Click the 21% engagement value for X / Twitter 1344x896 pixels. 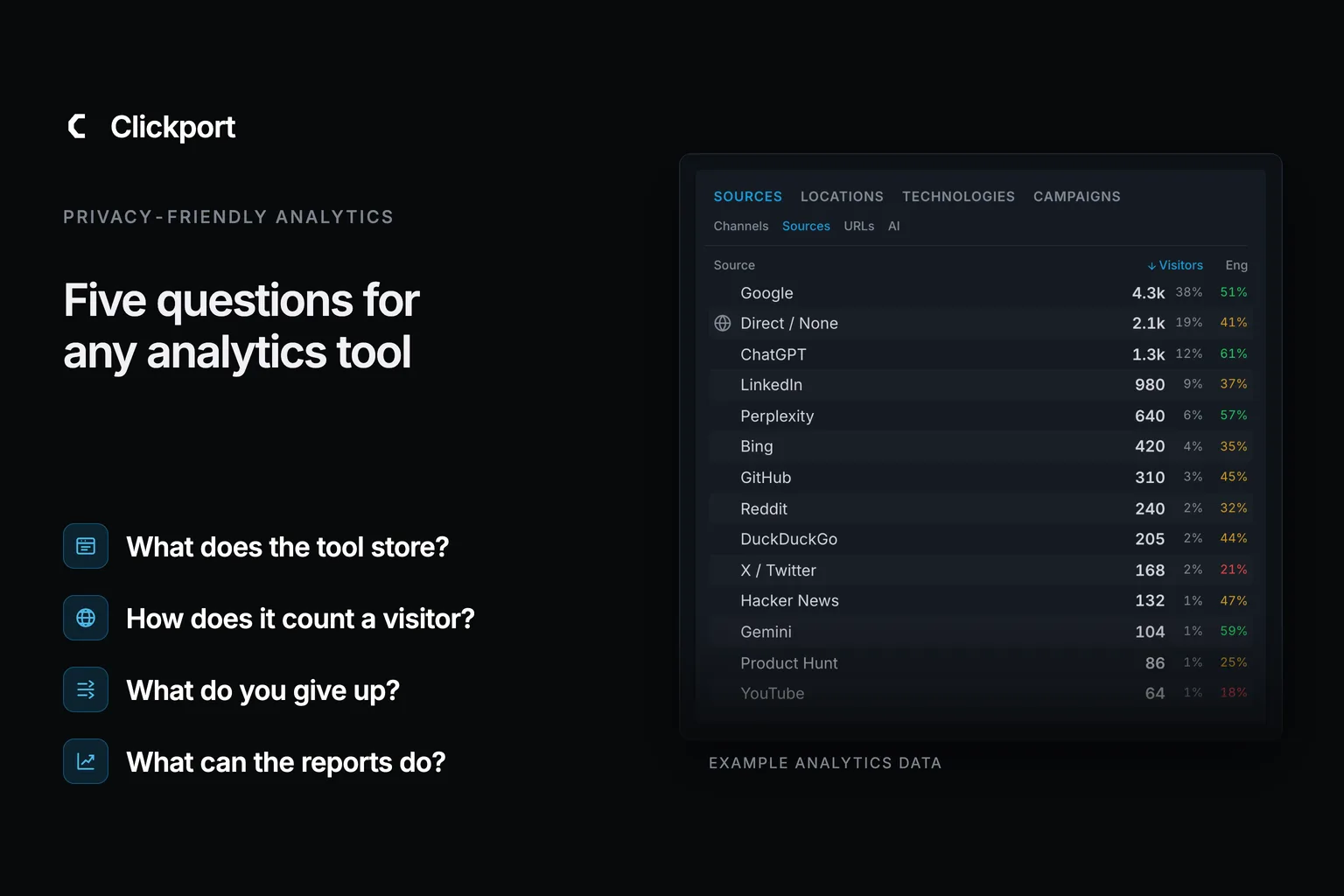click(1234, 570)
